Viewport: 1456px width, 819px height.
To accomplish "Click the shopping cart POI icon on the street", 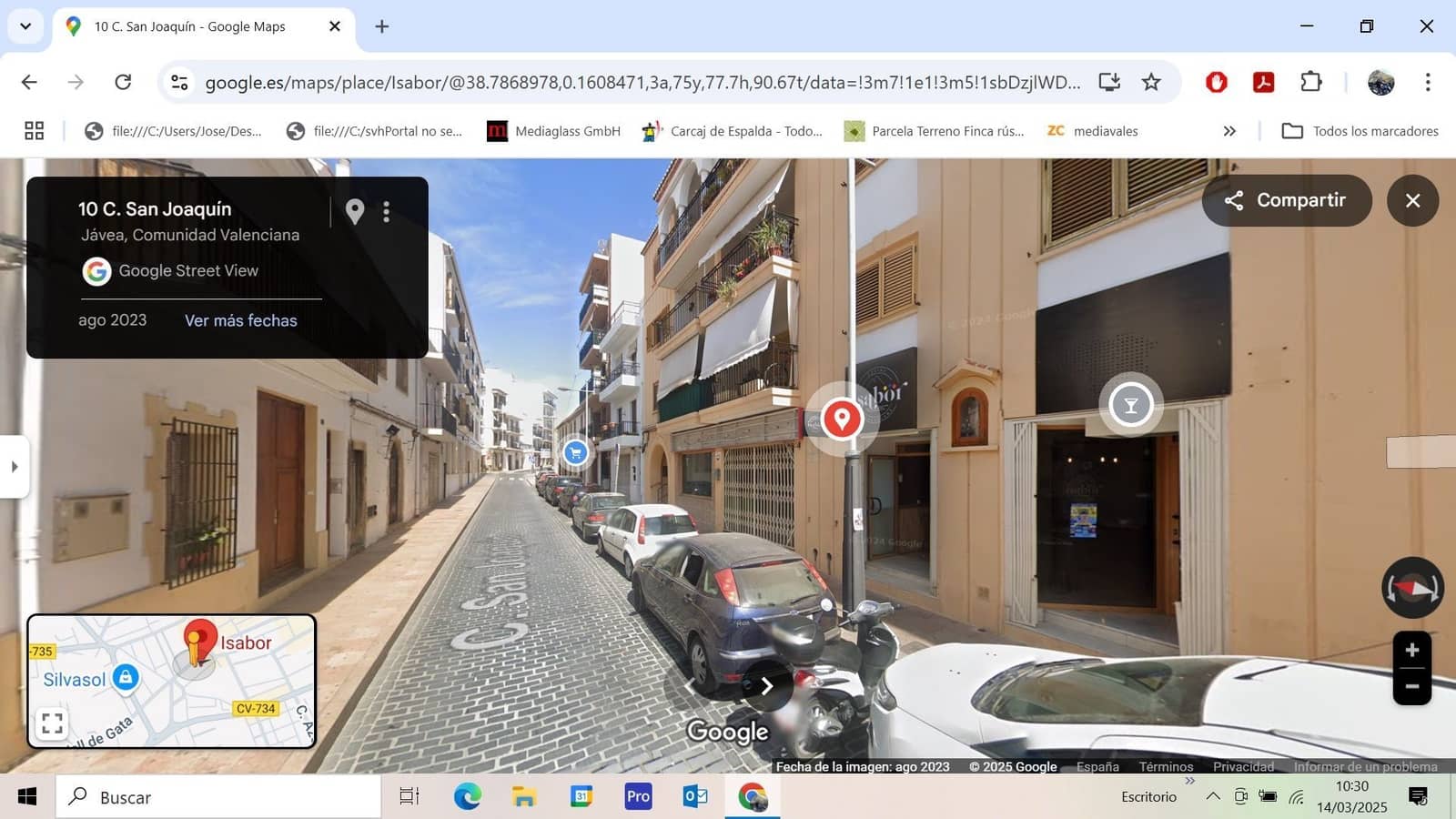I will click(x=575, y=452).
